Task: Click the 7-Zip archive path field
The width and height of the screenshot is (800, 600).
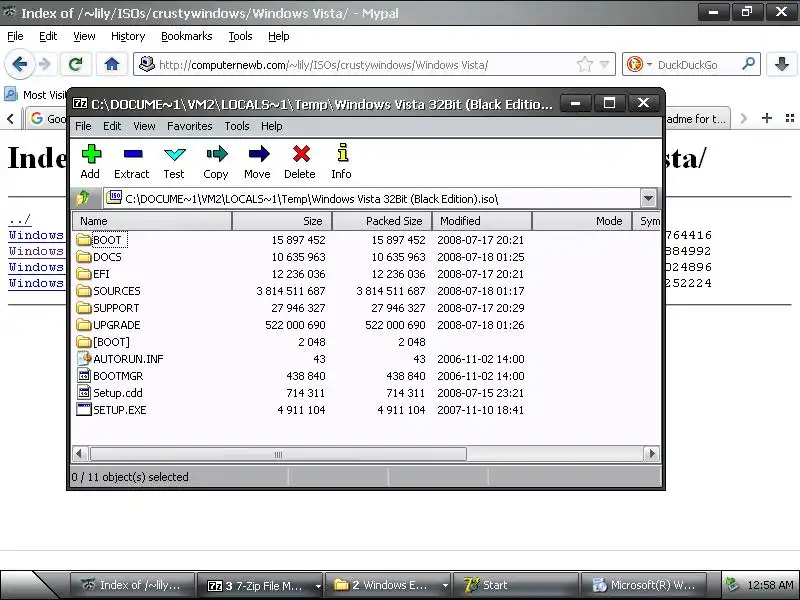Action: (x=380, y=198)
